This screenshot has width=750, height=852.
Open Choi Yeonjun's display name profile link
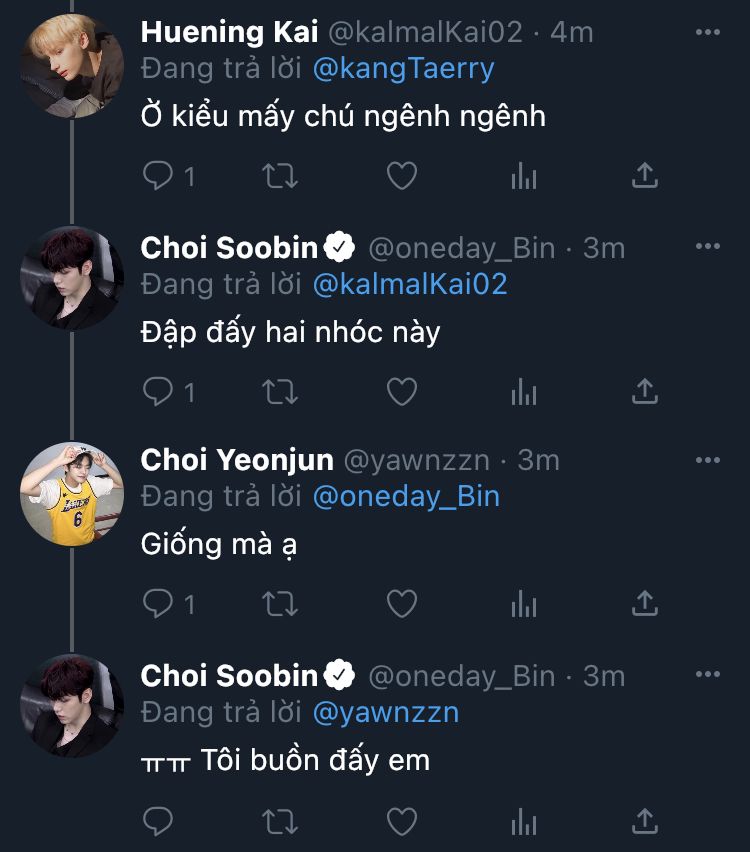237,460
